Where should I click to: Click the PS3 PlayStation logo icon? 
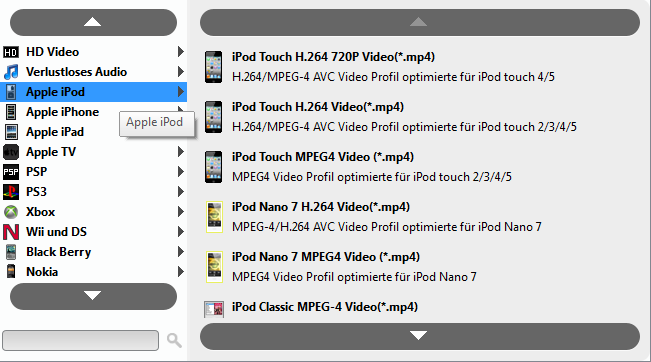click(x=11, y=192)
